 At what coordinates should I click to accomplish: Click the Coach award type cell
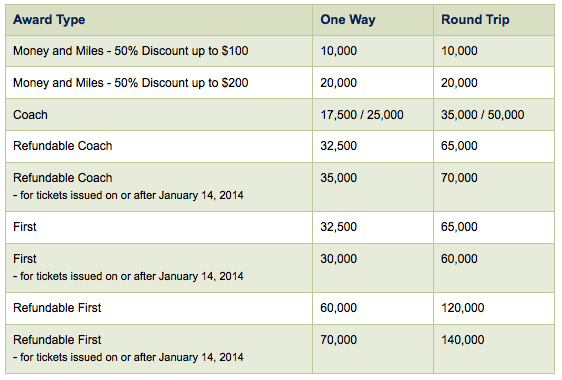[30, 115]
